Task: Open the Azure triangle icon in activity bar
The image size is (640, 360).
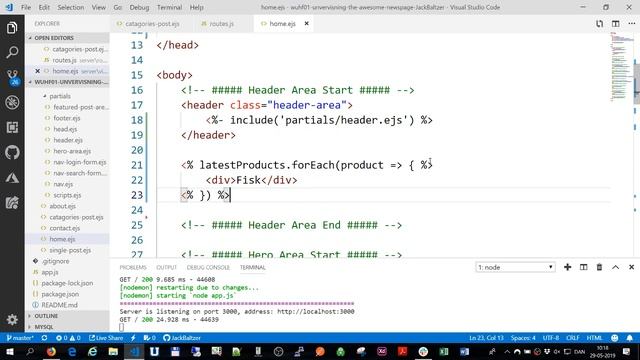Action: click(x=12, y=178)
